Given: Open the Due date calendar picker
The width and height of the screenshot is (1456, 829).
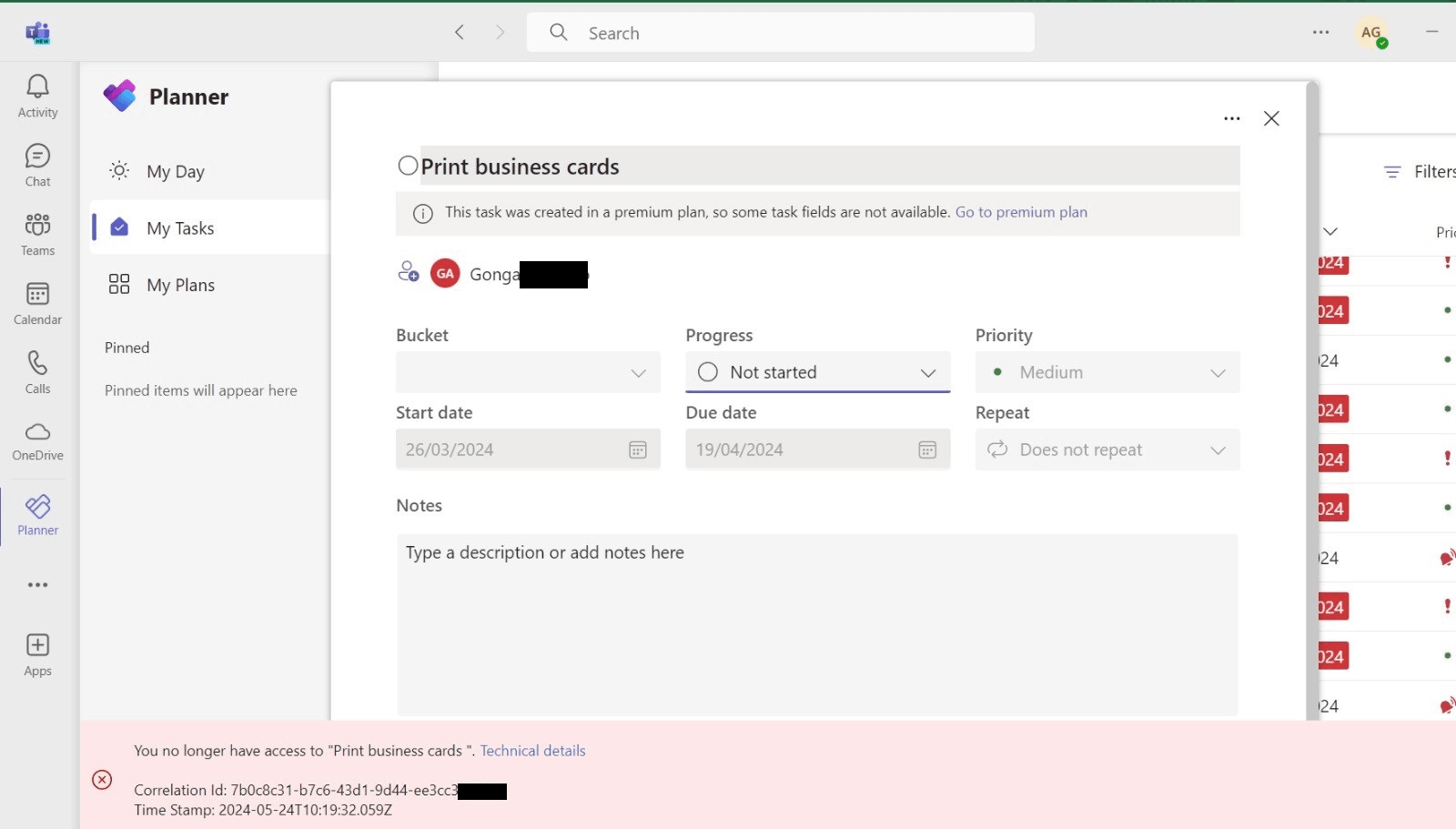Looking at the screenshot, I should (927, 450).
